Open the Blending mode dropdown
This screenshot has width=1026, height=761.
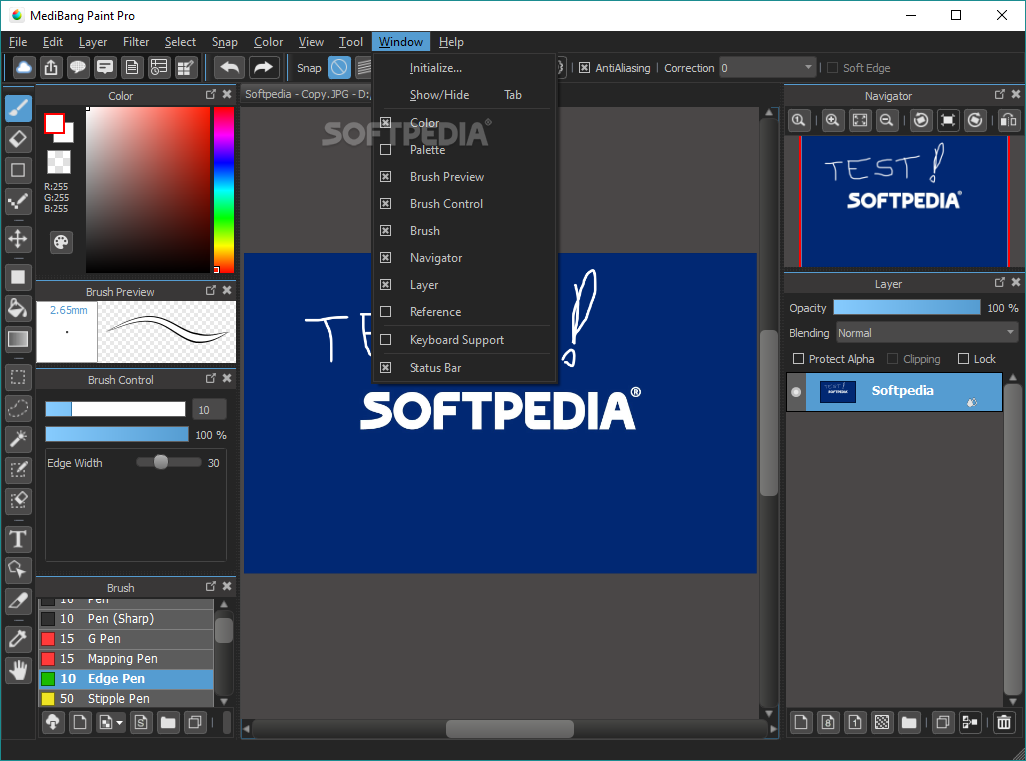click(x=927, y=333)
